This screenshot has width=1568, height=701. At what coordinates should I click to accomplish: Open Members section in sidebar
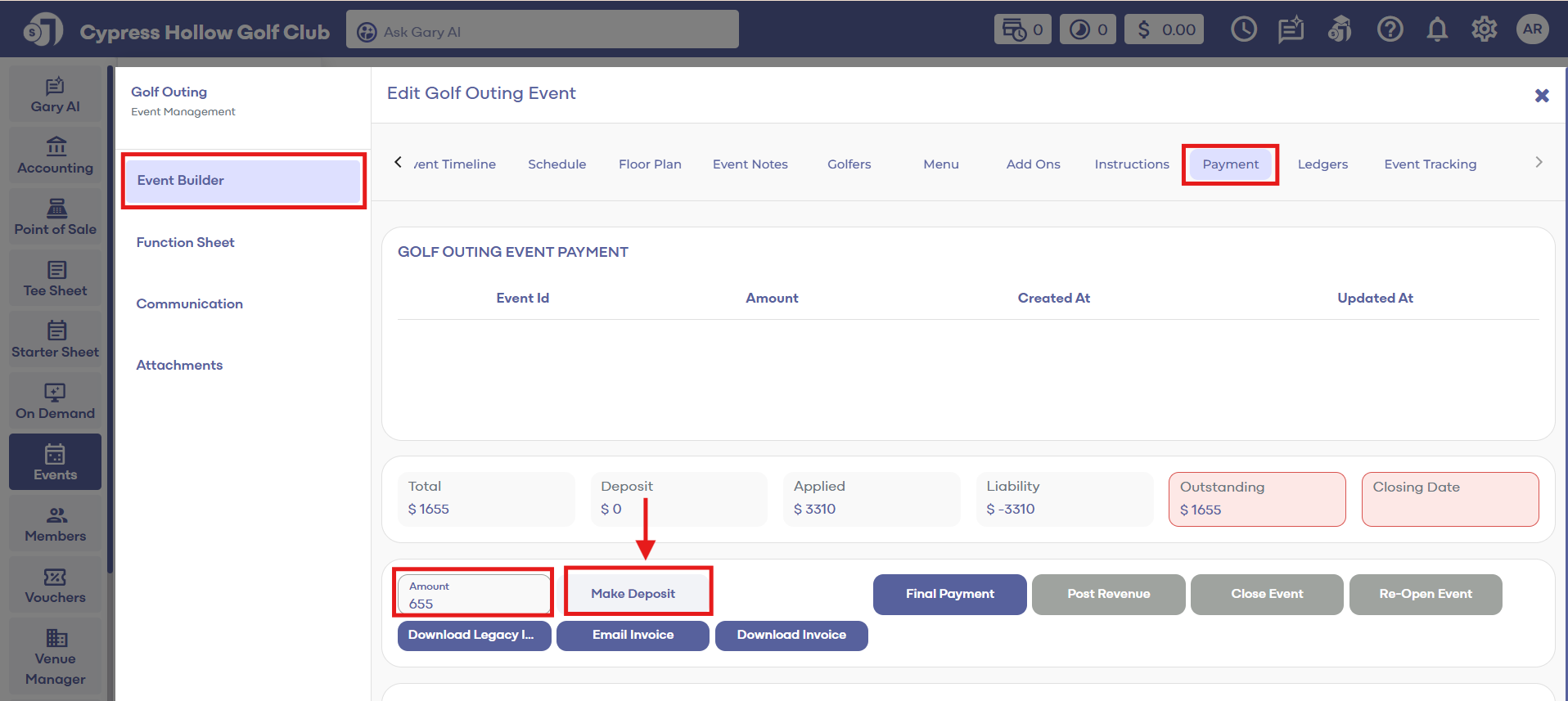point(56,524)
